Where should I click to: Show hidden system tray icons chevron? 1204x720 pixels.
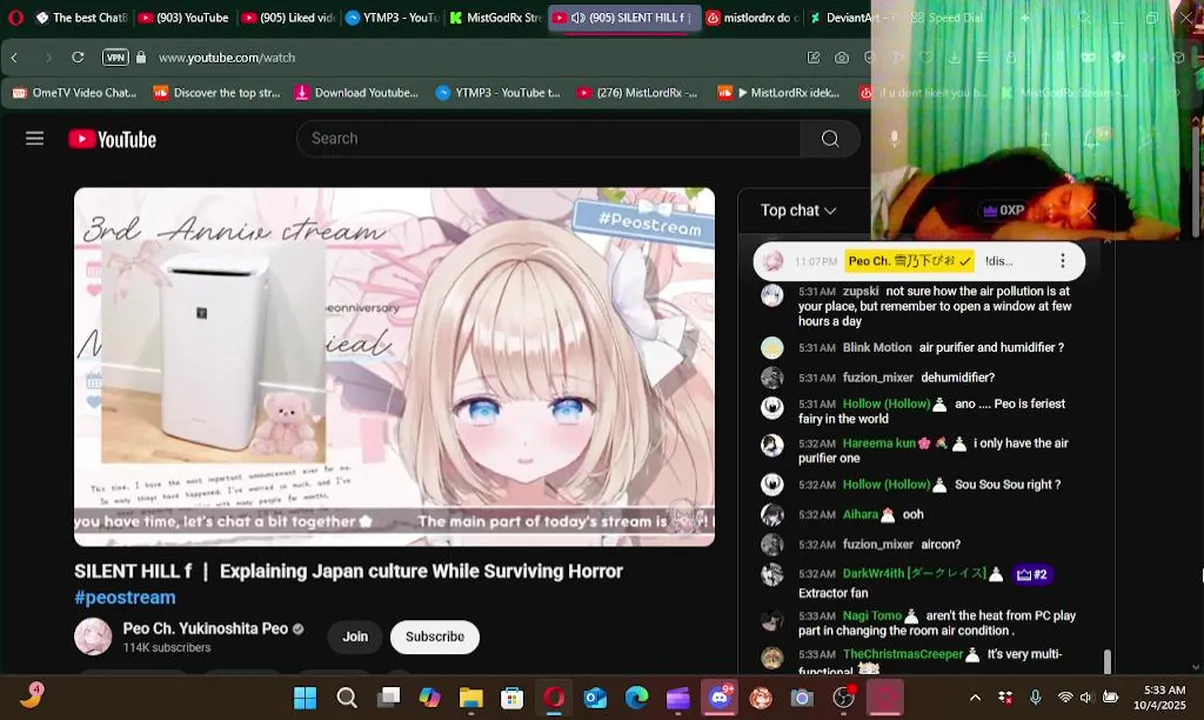[x=975, y=697]
